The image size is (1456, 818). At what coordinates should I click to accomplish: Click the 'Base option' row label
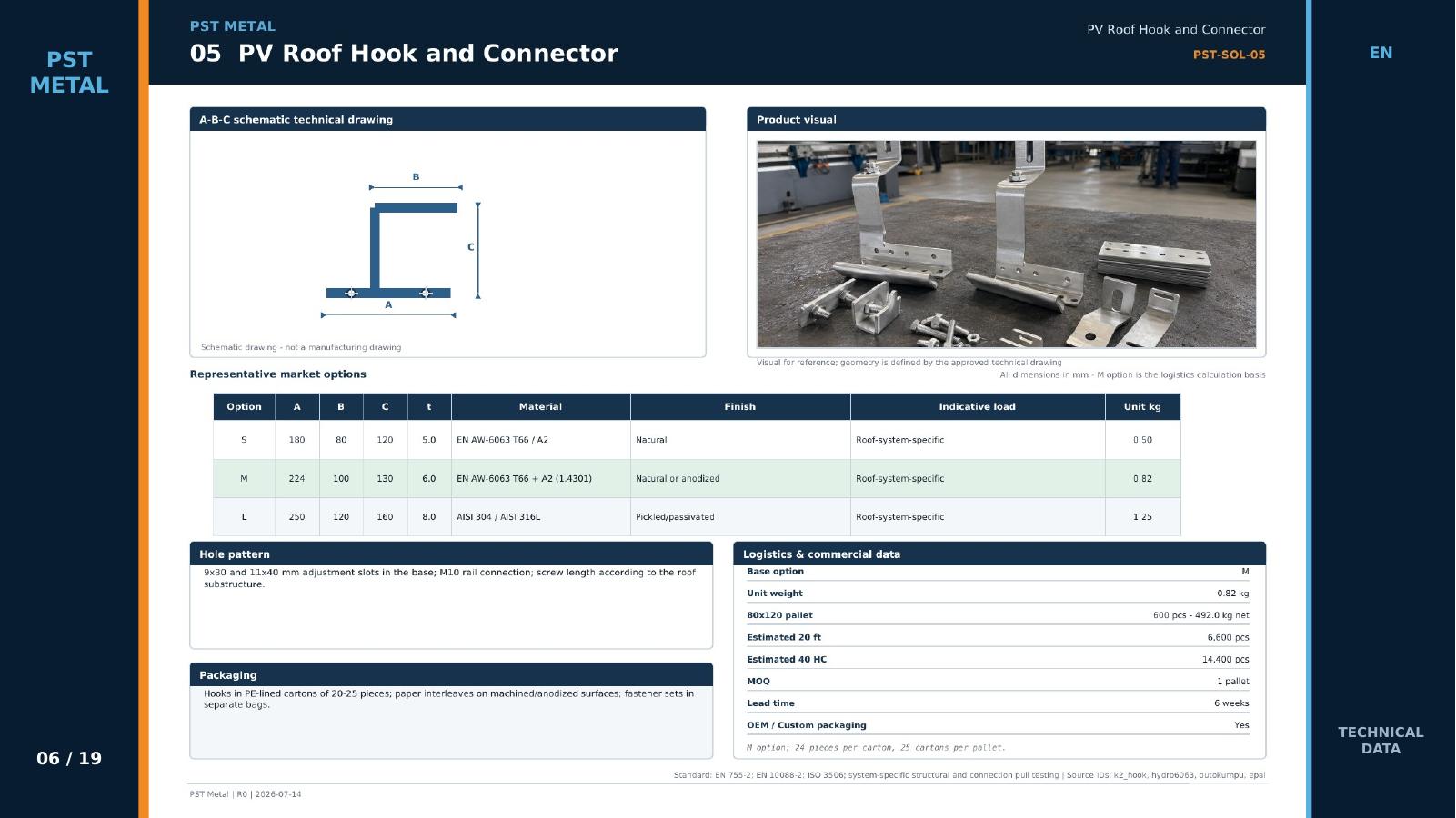click(775, 572)
